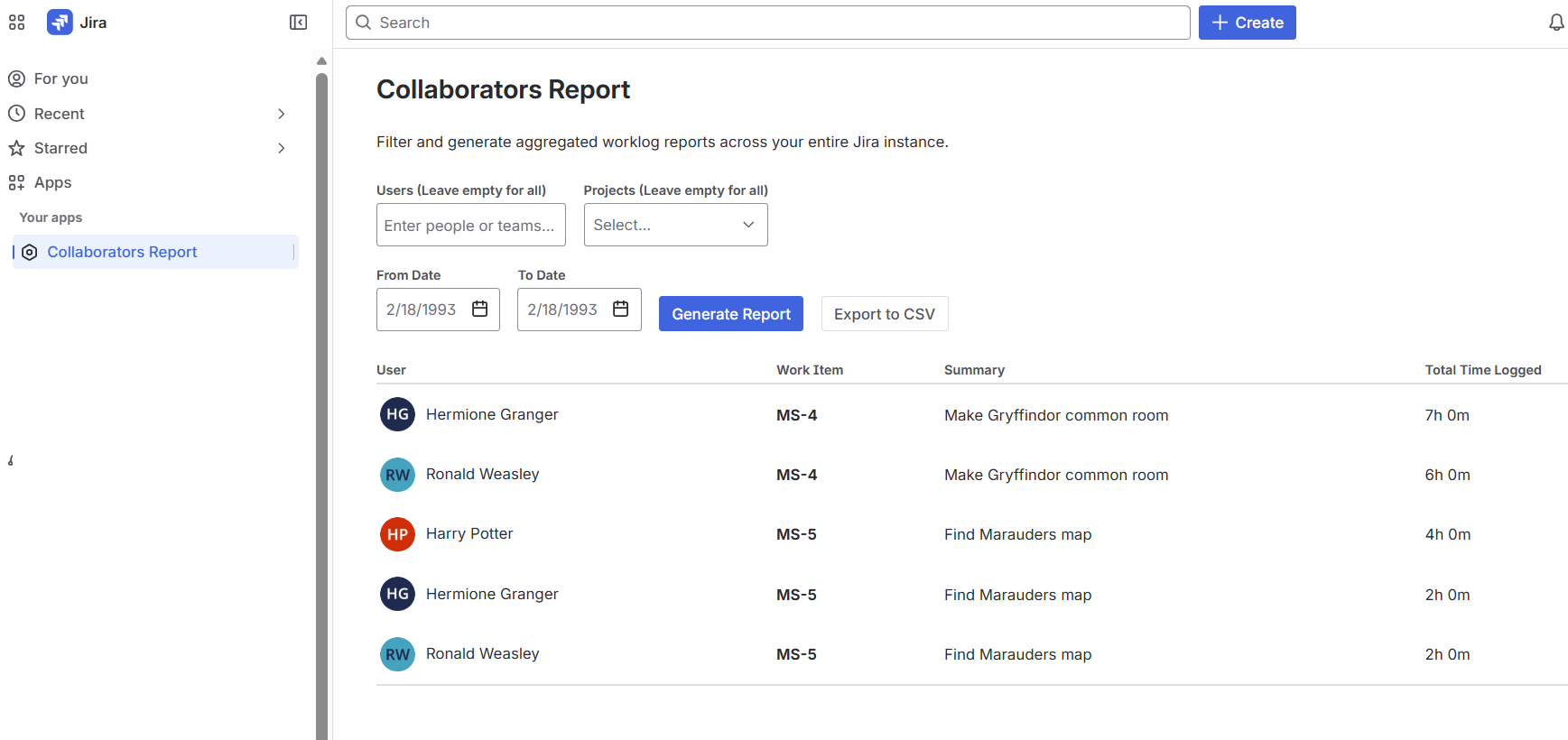Open the From Date calendar picker icon
1568x740 pixels.
[x=480, y=310]
